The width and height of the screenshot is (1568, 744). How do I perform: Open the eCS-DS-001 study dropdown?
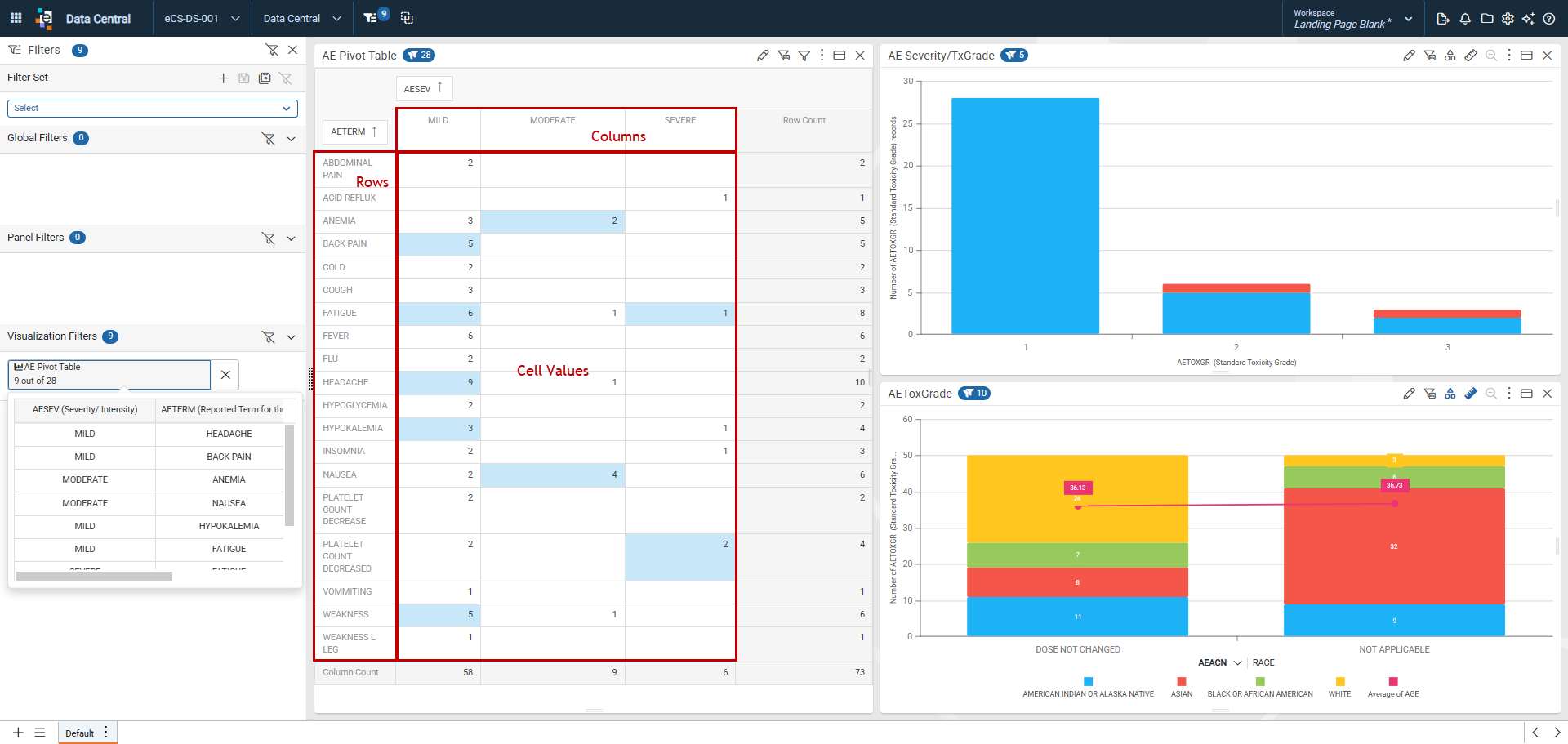point(202,18)
